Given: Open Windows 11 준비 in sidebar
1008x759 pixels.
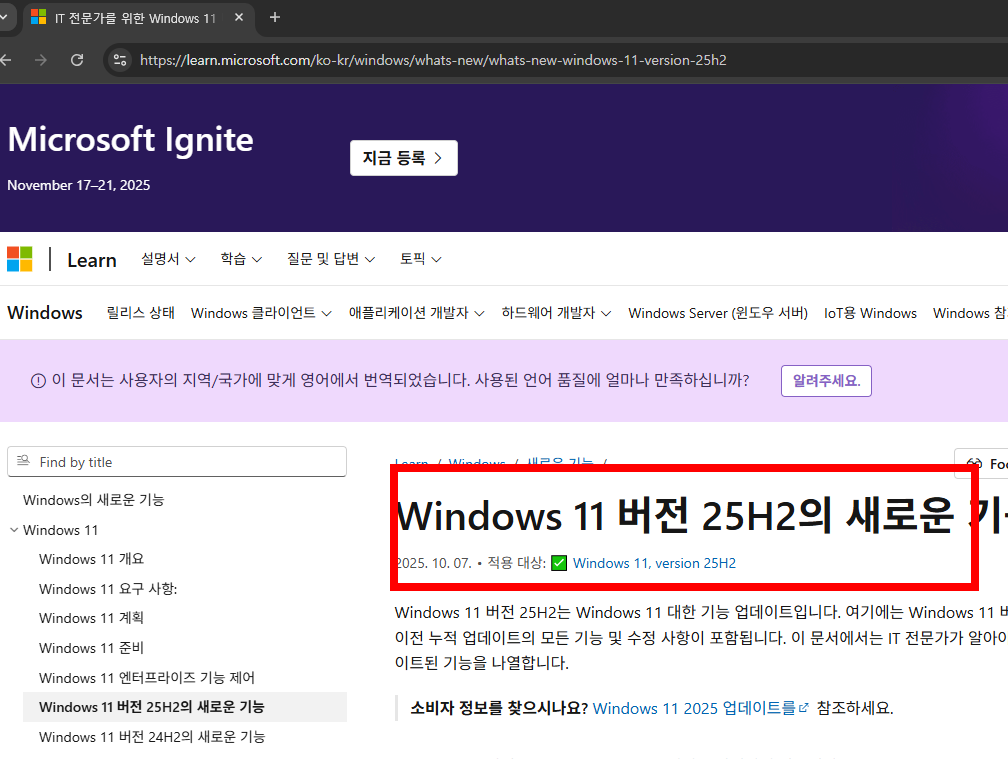Looking at the screenshot, I should (x=91, y=648).
